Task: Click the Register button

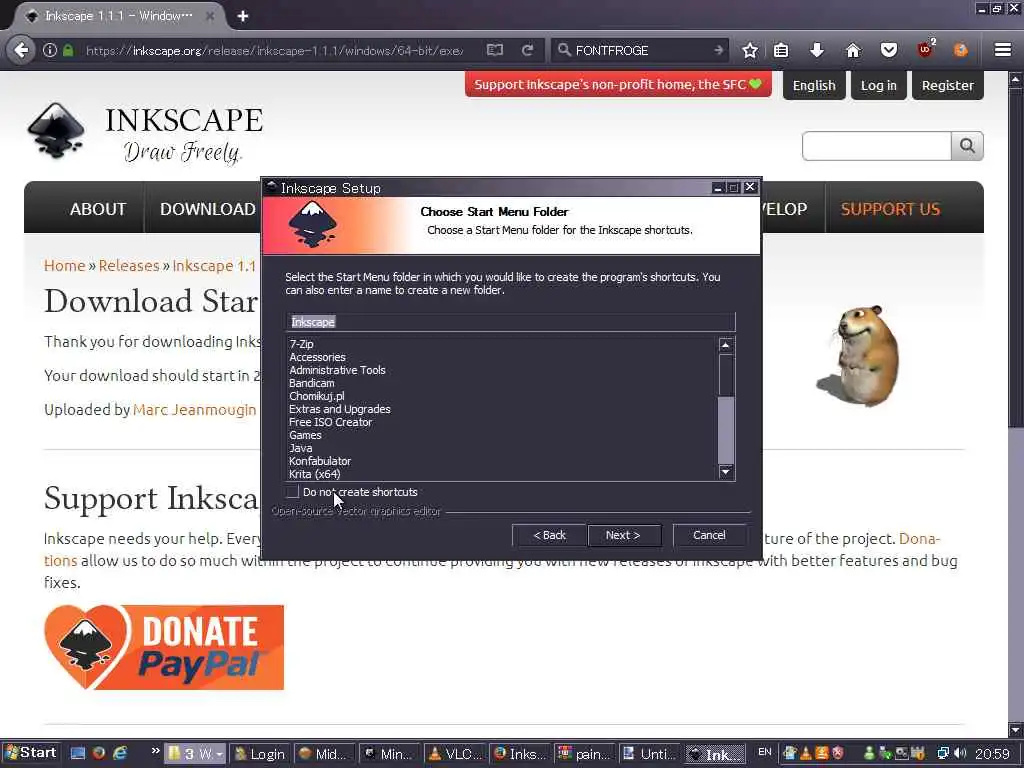Action: click(x=948, y=86)
